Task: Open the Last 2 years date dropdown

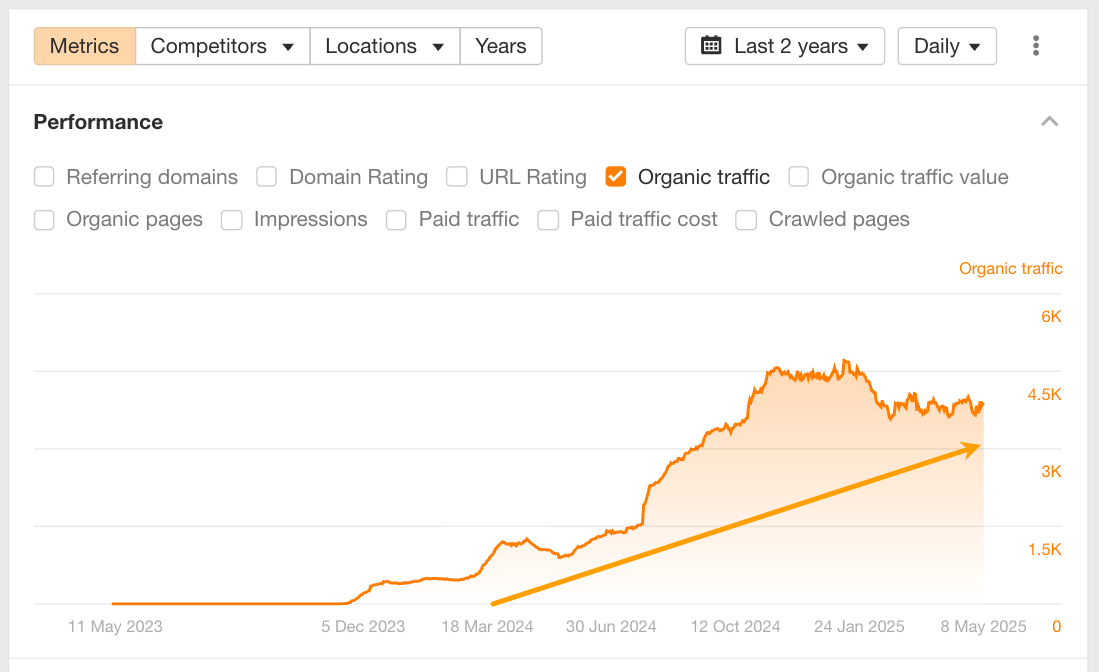Action: tap(785, 46)
